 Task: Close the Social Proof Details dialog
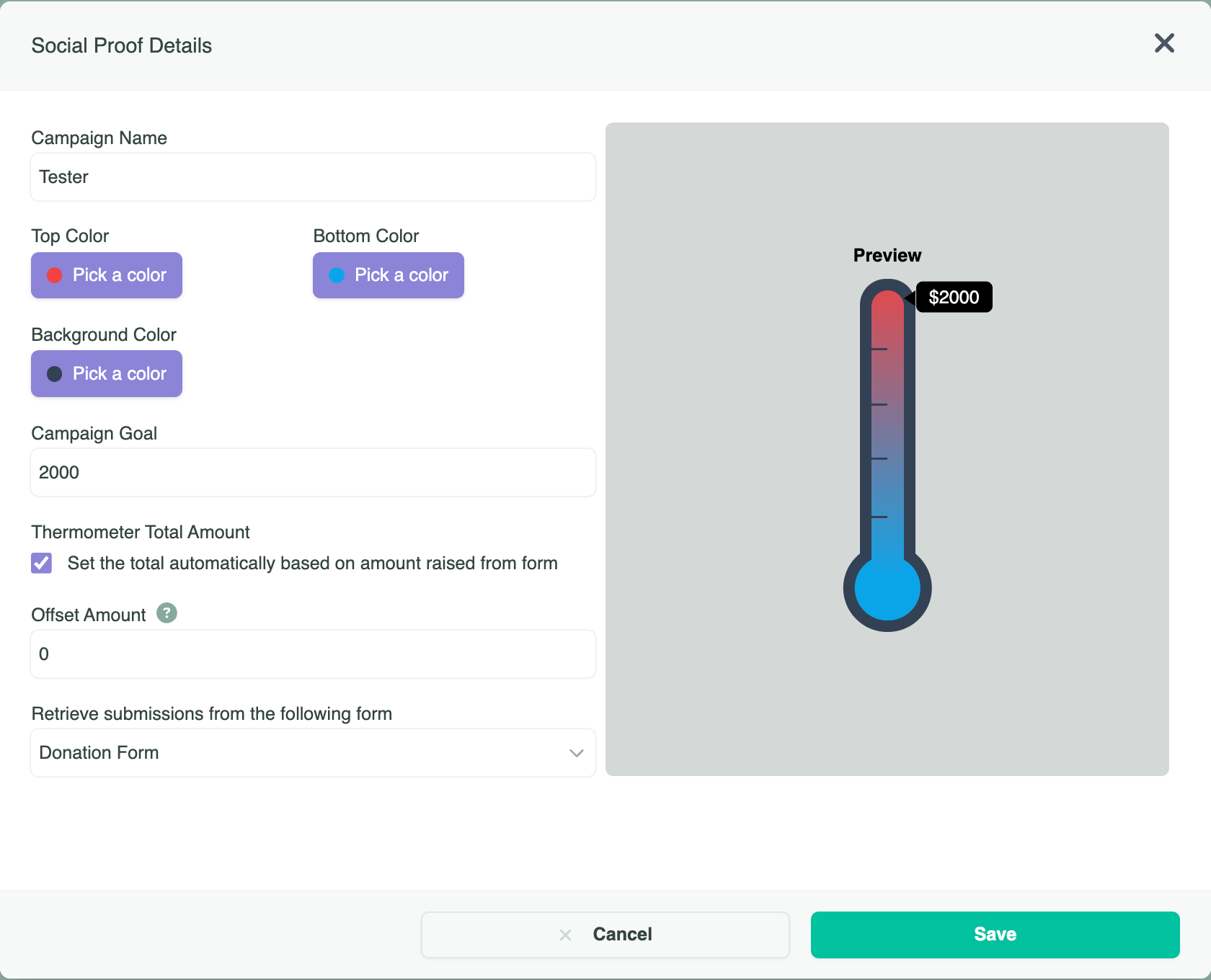click(x=1164, y=43)
